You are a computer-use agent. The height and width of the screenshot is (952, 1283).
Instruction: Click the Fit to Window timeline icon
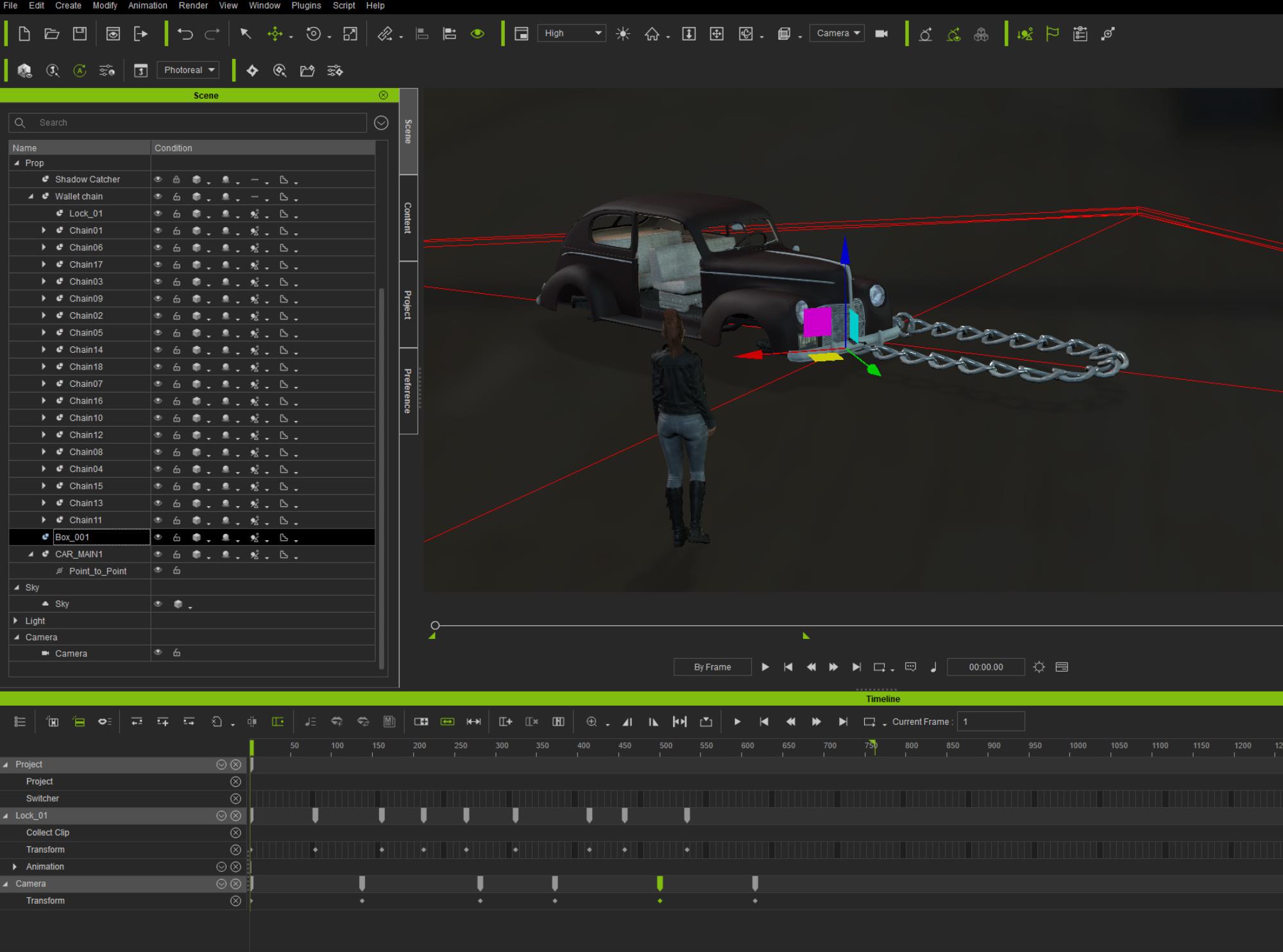click(679, 722)
